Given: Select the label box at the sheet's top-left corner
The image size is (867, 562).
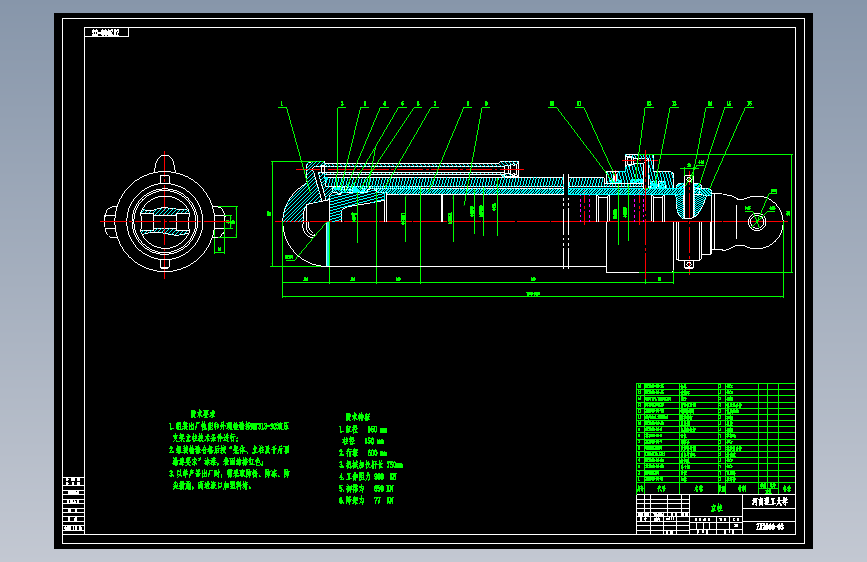Looking at the screenshot, I should point(106,32).
